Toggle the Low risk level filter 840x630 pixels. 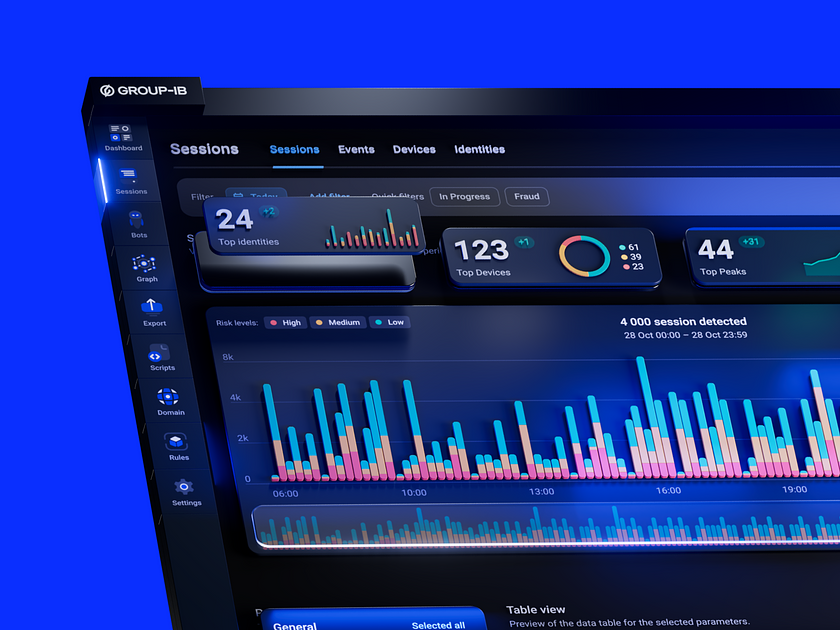389,323
